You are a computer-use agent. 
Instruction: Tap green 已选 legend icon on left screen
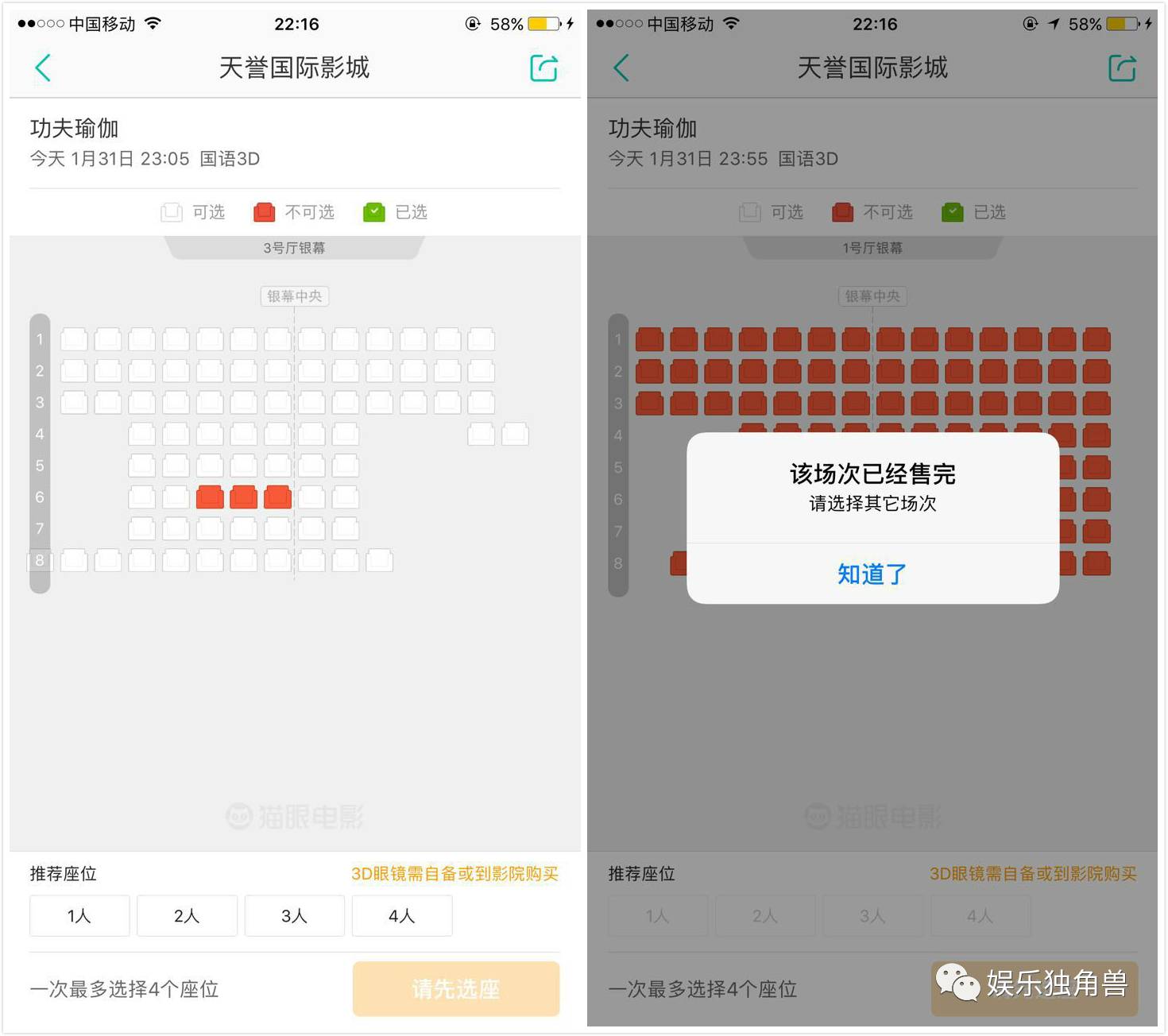click(373, 212)
